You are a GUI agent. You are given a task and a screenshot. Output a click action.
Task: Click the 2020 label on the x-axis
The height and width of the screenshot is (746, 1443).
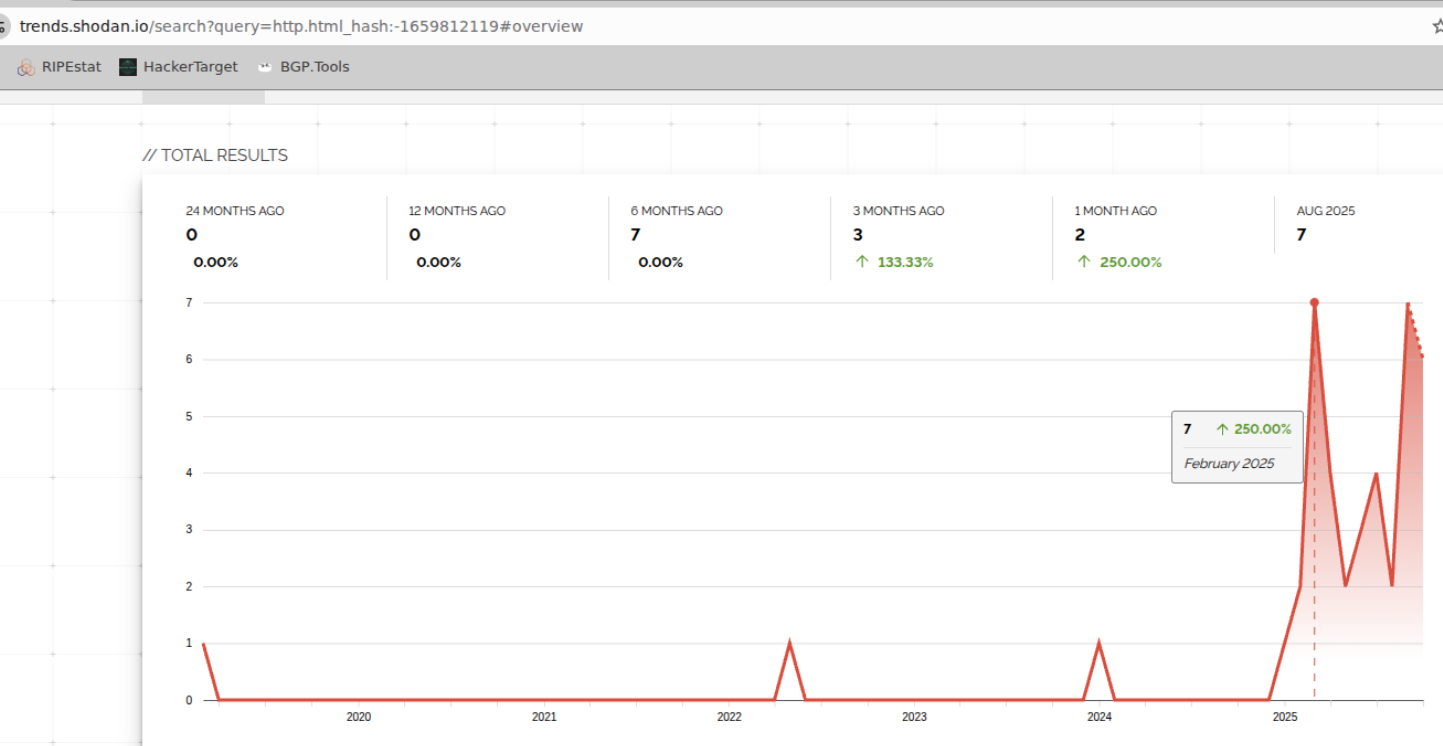tap(359, 717)
